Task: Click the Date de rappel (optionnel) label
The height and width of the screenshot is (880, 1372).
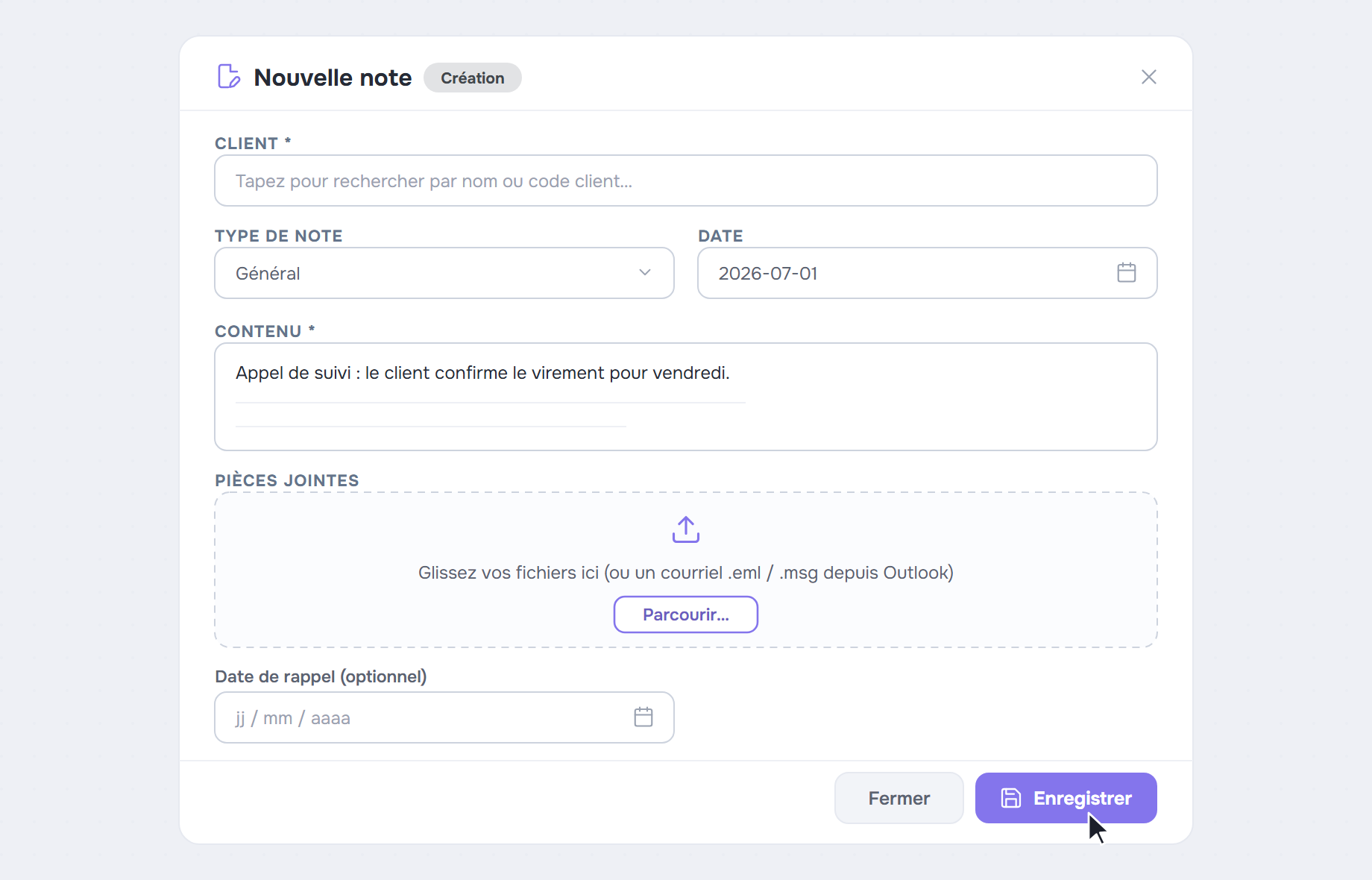Action: pyautogui.click(x=321, y=676)
